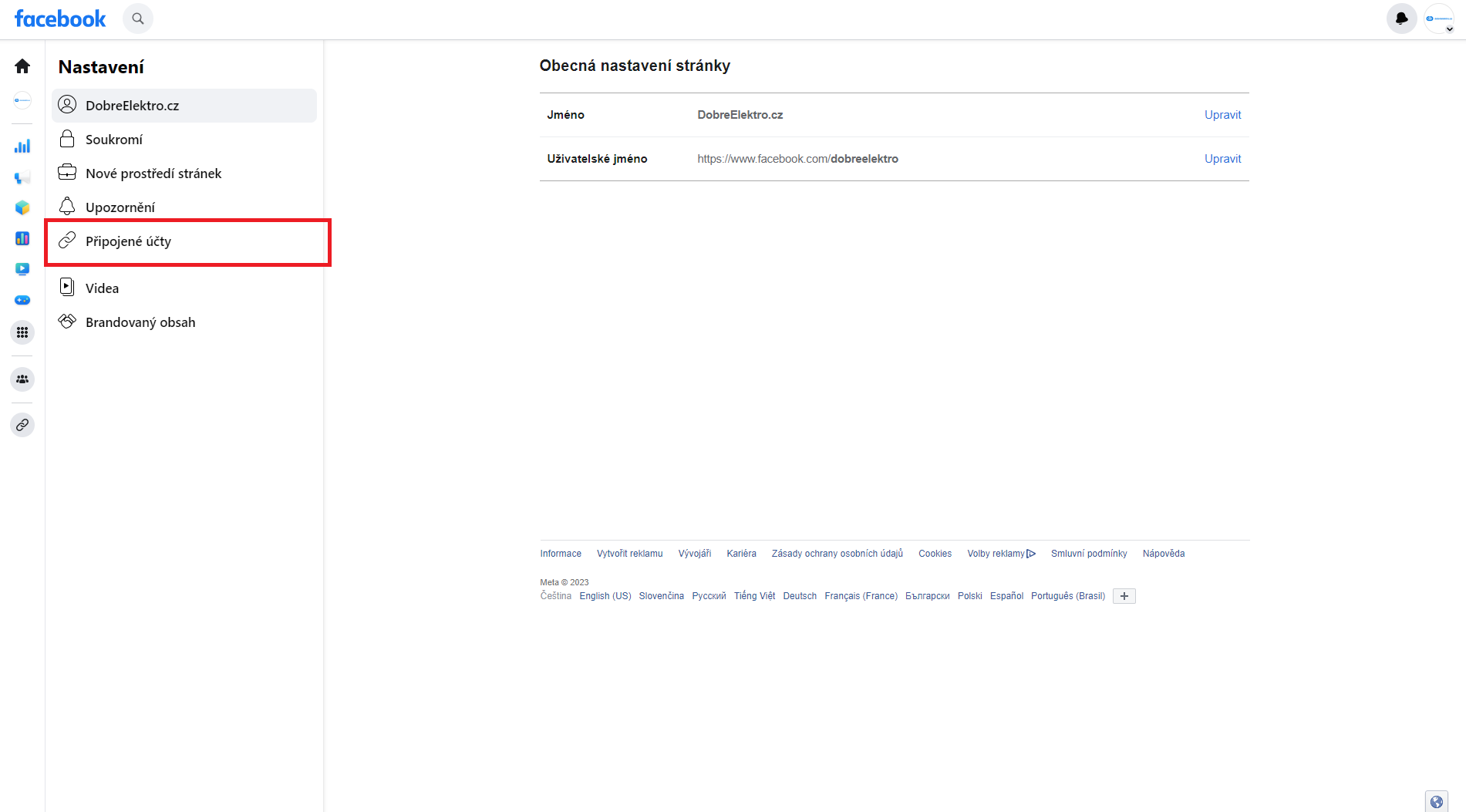1466x812 pixels.
Task: Open the colorful cube icon
Action: (x=22, y=207)
